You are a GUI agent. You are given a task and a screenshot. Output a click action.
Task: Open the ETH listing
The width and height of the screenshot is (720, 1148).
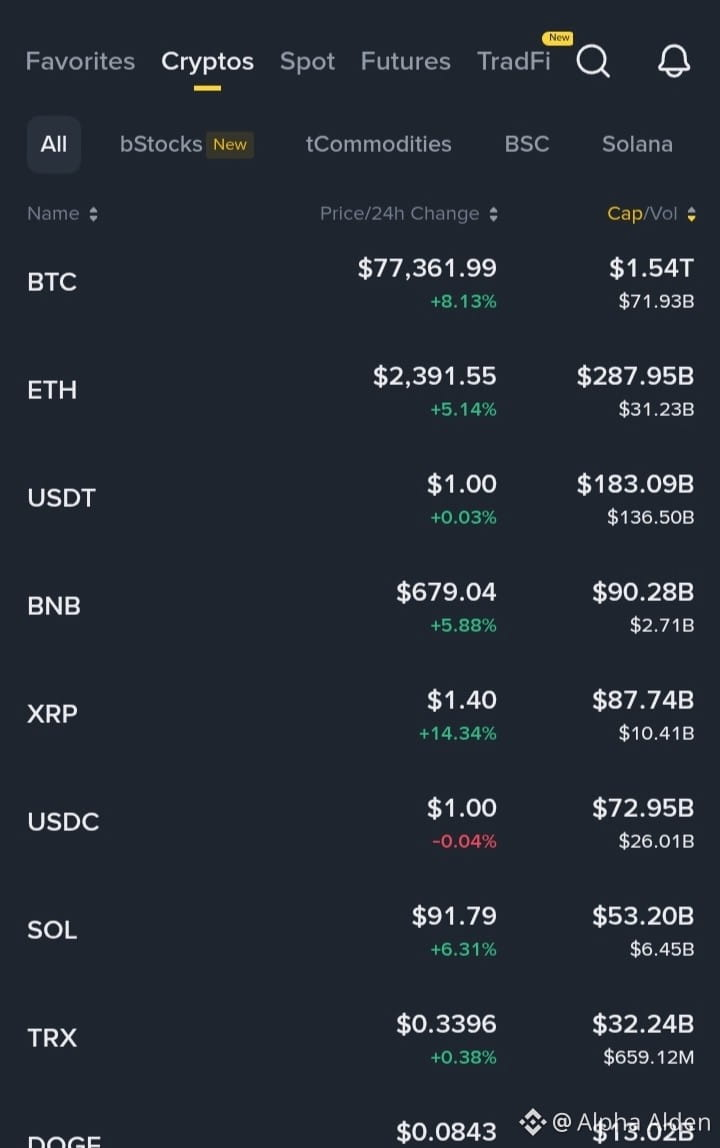pyautogui.click(x=360, y=390)
